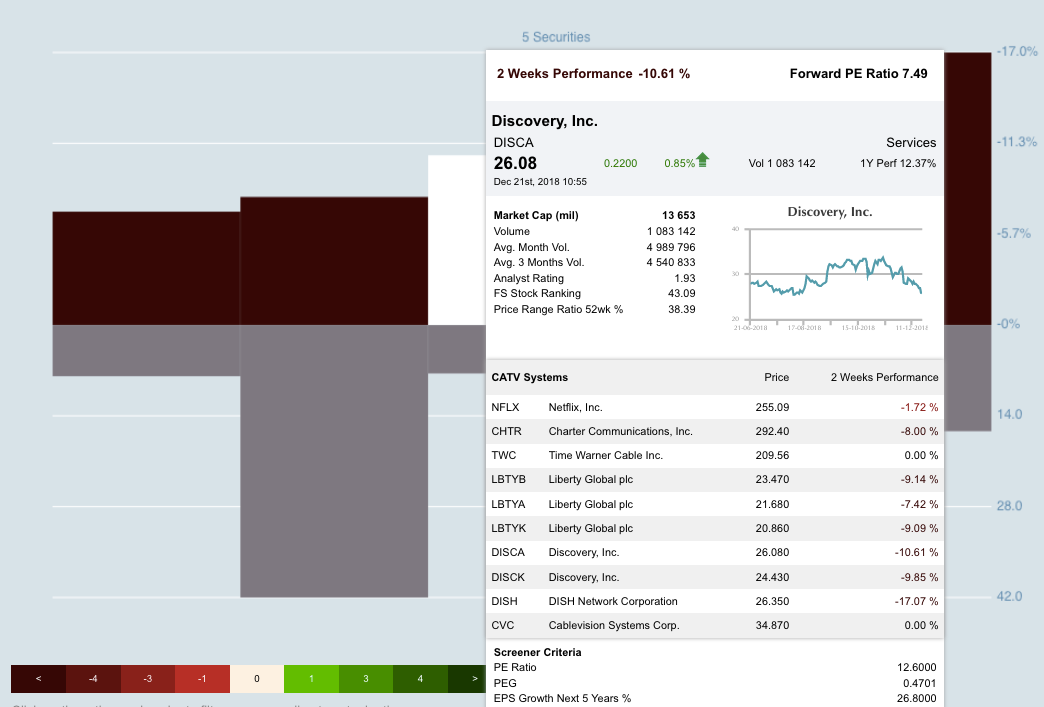Click the LBTYK Liberty Global row

pyautogui.click(x=714, y=528)
